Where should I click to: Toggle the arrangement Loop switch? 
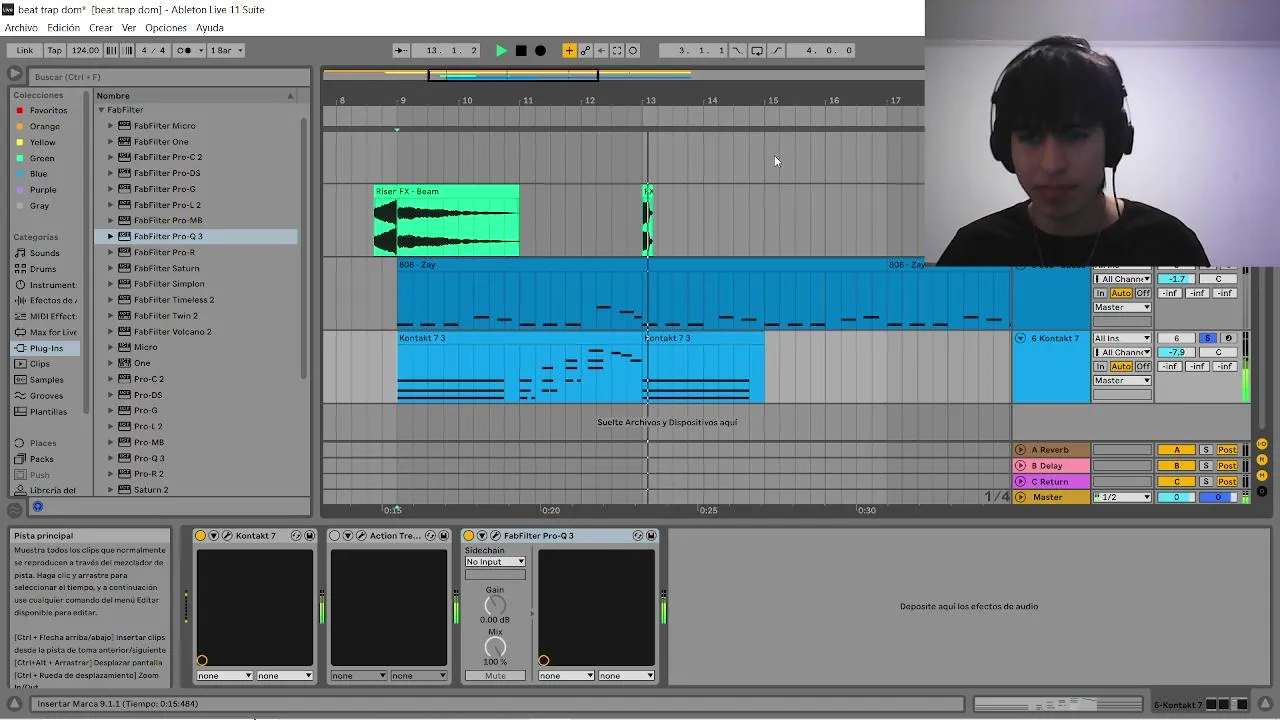click(757, 50)
